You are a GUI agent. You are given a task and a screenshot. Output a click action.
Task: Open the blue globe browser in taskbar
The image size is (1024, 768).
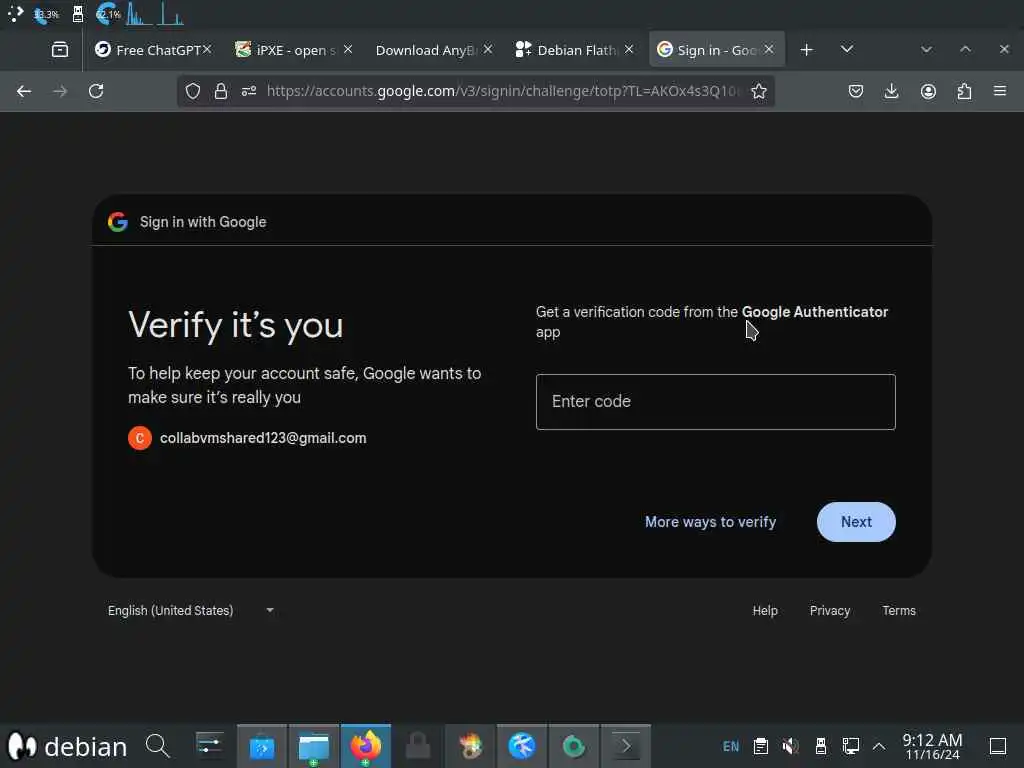[x=522, y=746]
